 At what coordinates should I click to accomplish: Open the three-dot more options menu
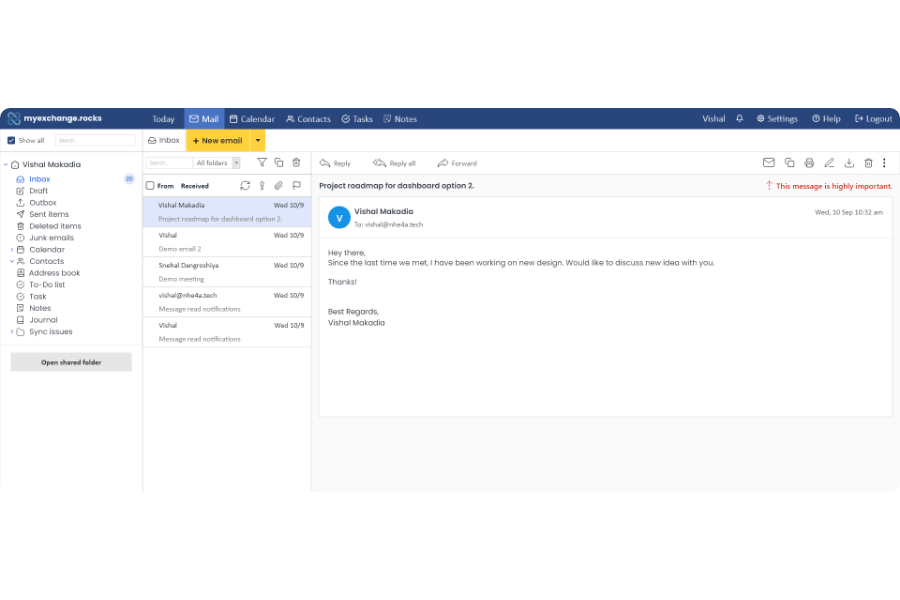[884, 163]
